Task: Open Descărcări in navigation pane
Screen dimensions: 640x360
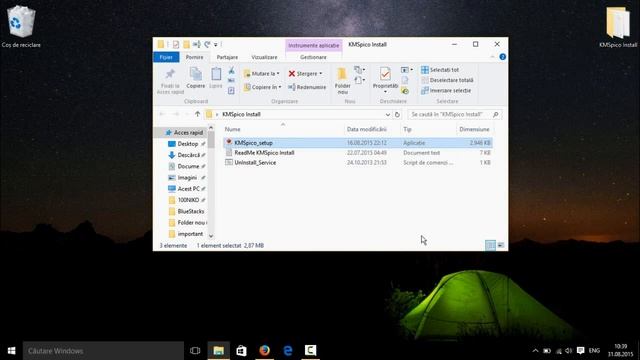Action: (x=188, y=155)
